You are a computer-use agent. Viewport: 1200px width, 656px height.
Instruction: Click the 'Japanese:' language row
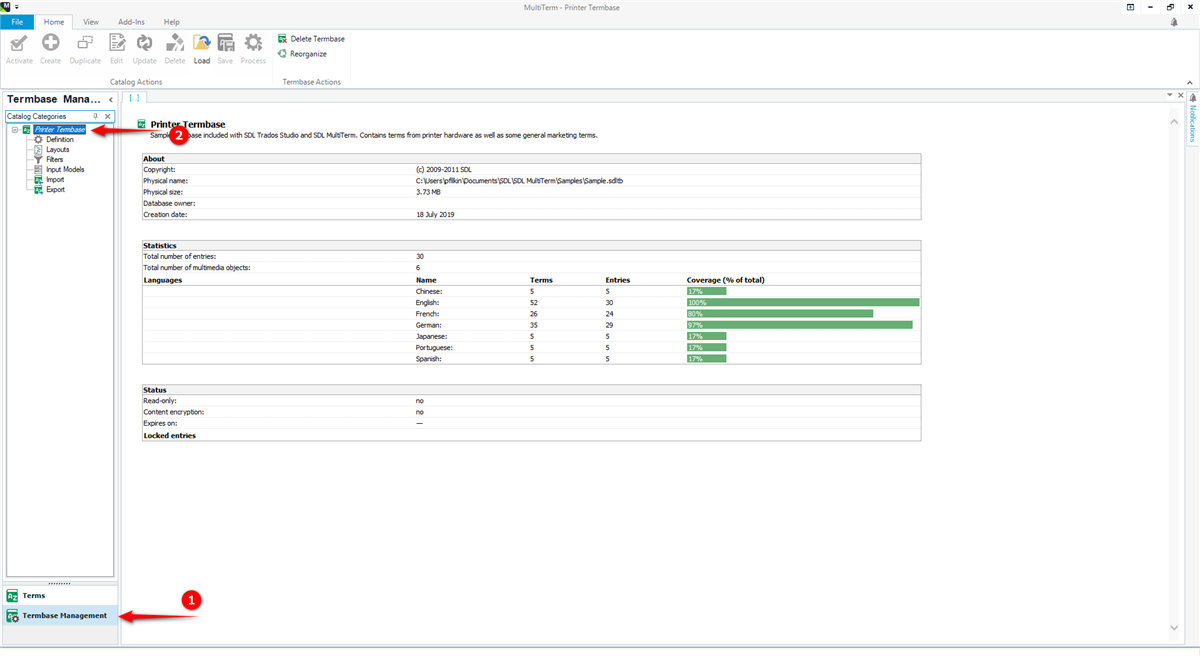pyautogui.click(x=531, y=336)
